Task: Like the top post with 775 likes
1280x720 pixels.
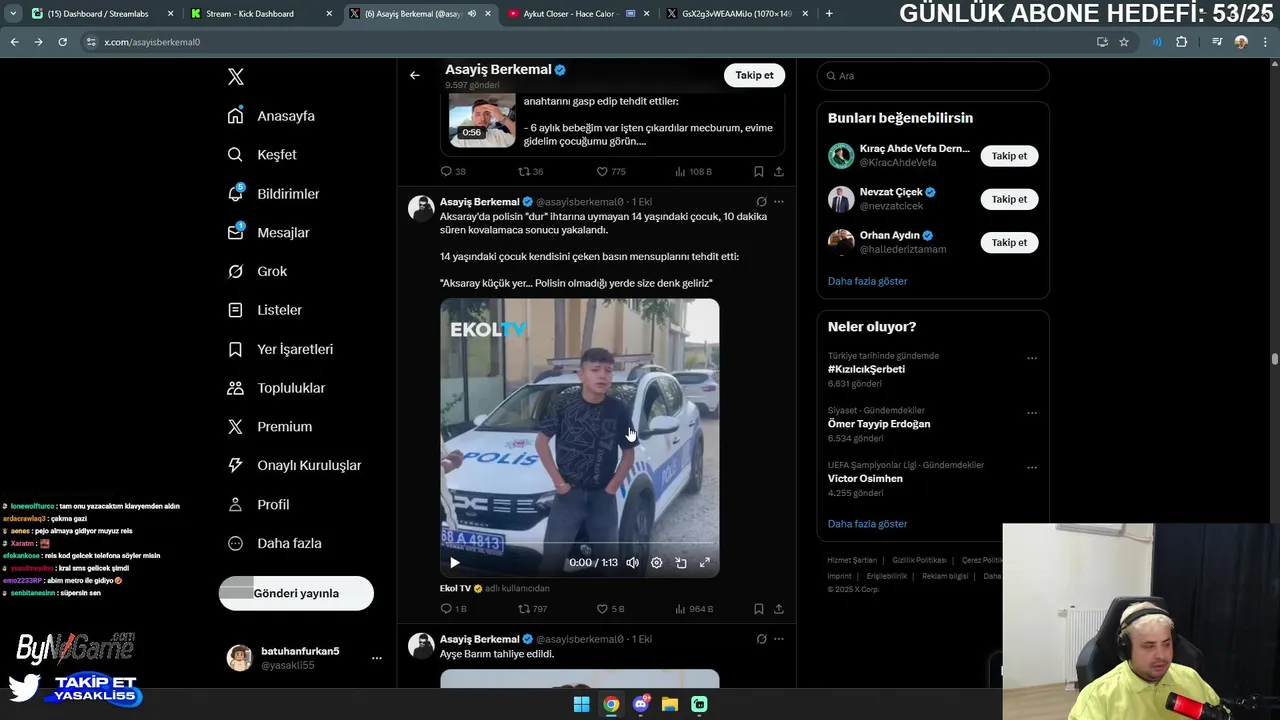Action: [x=611, y=172]
